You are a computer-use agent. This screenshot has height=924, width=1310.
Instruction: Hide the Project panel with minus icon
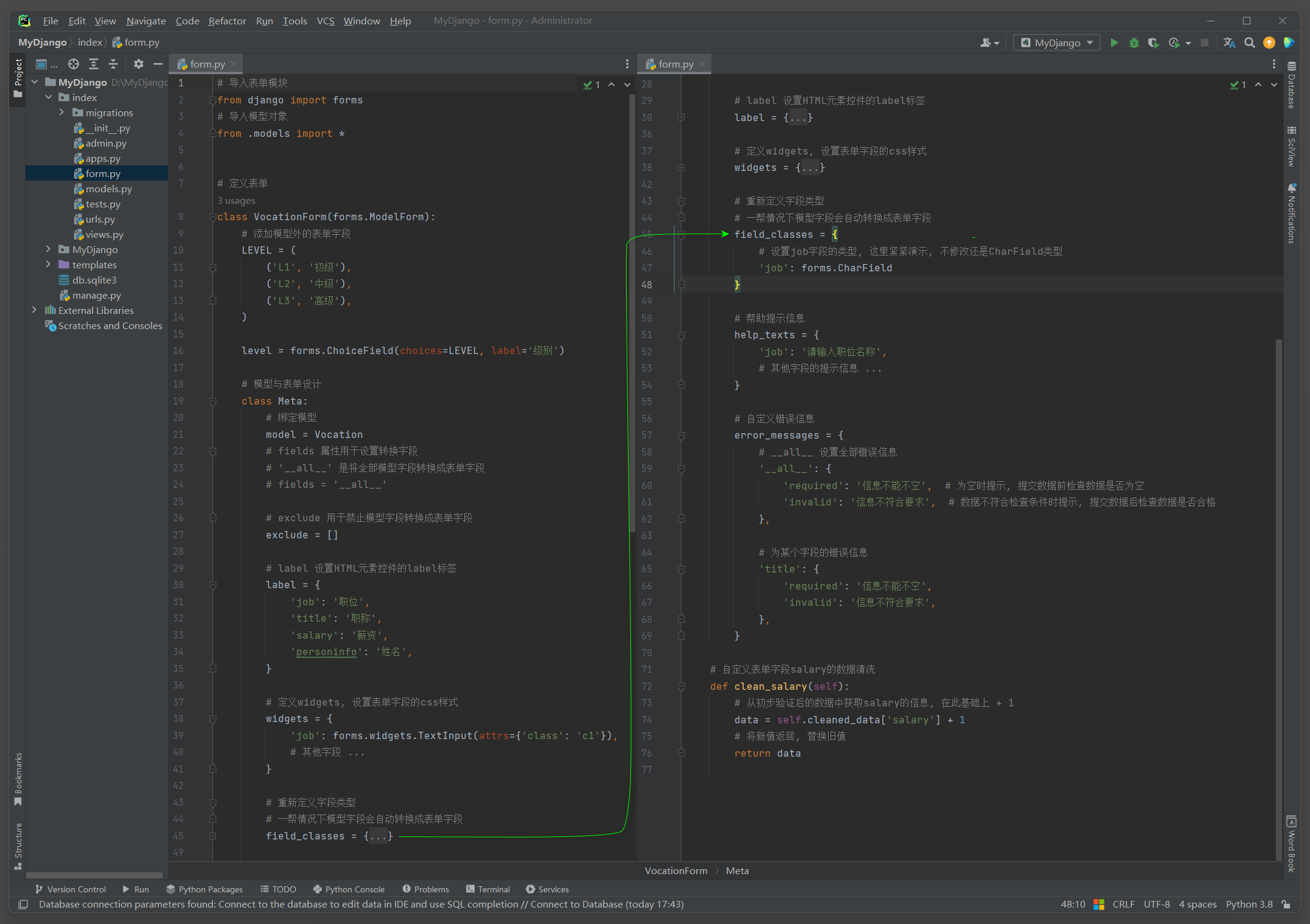(158, 64)
